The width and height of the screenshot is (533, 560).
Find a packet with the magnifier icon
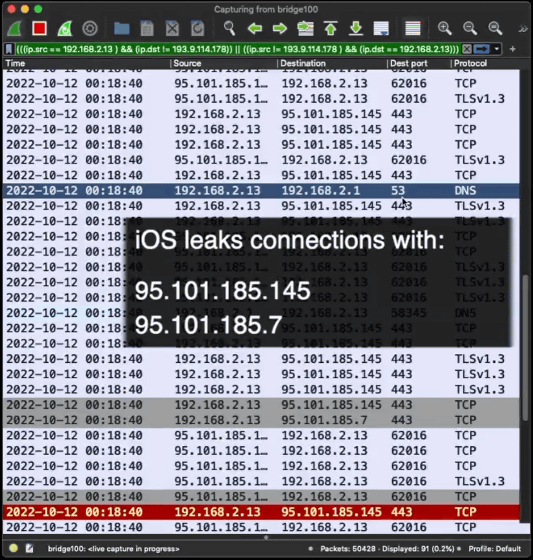pos(229,28)
